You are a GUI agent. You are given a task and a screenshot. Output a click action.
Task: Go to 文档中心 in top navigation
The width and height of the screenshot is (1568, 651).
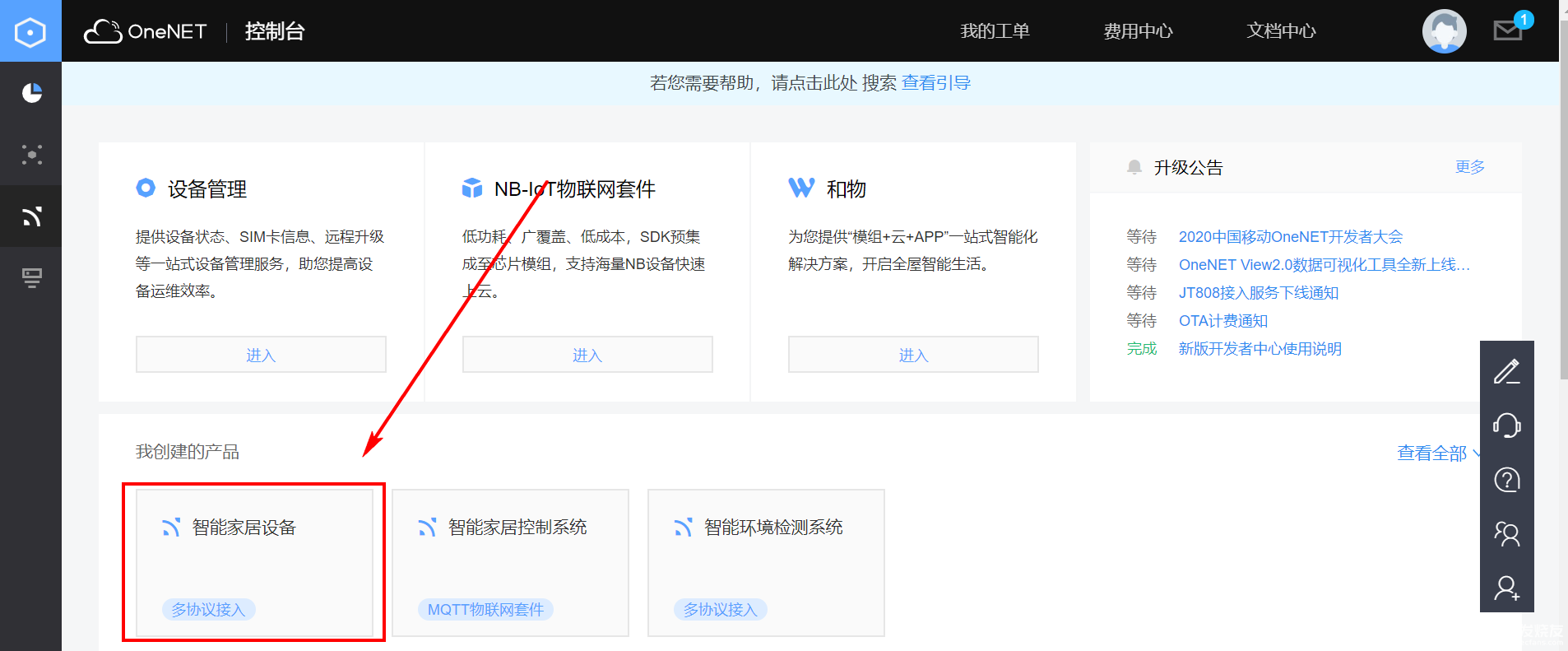tap(1281, 31)
